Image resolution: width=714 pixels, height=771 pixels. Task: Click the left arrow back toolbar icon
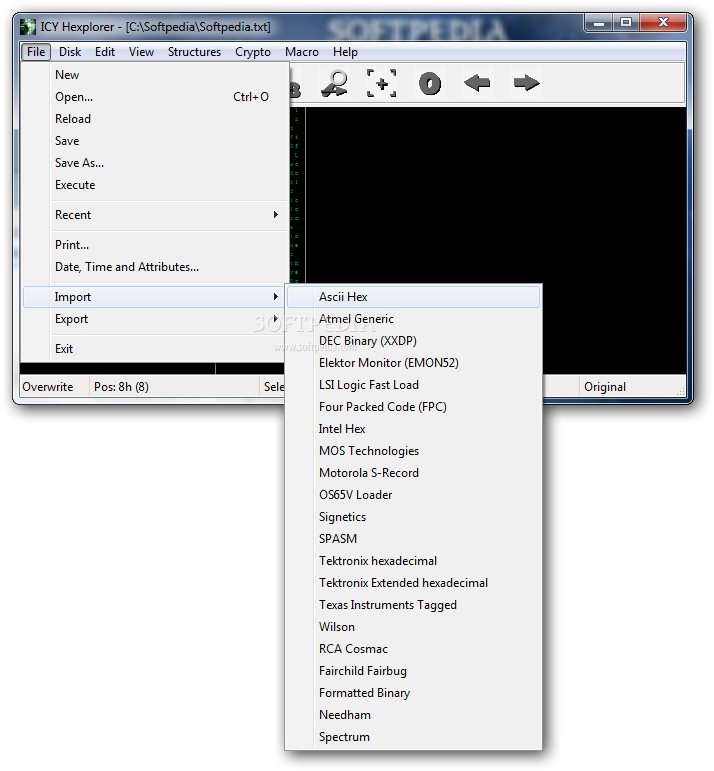[477, 83]
